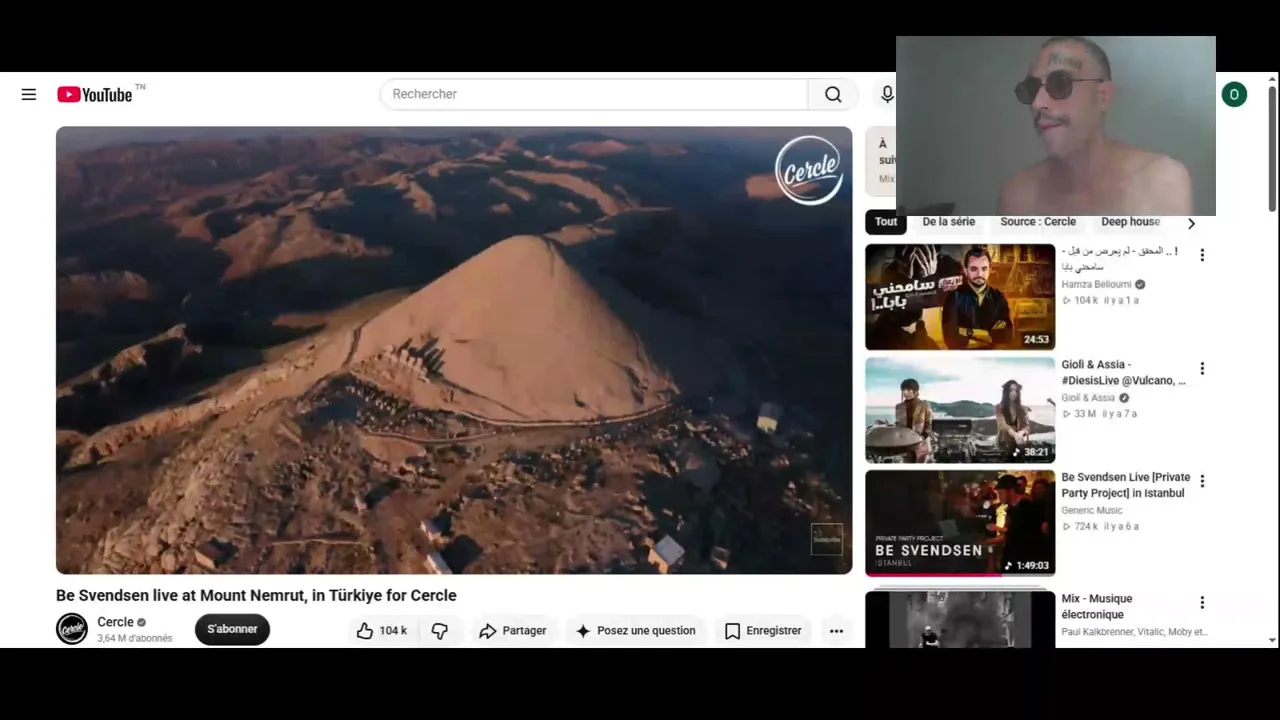Screen dimensions: 1280x720
Task: Open options menu for Giolì & Assia video
Action: click(x=1202, y=368)
